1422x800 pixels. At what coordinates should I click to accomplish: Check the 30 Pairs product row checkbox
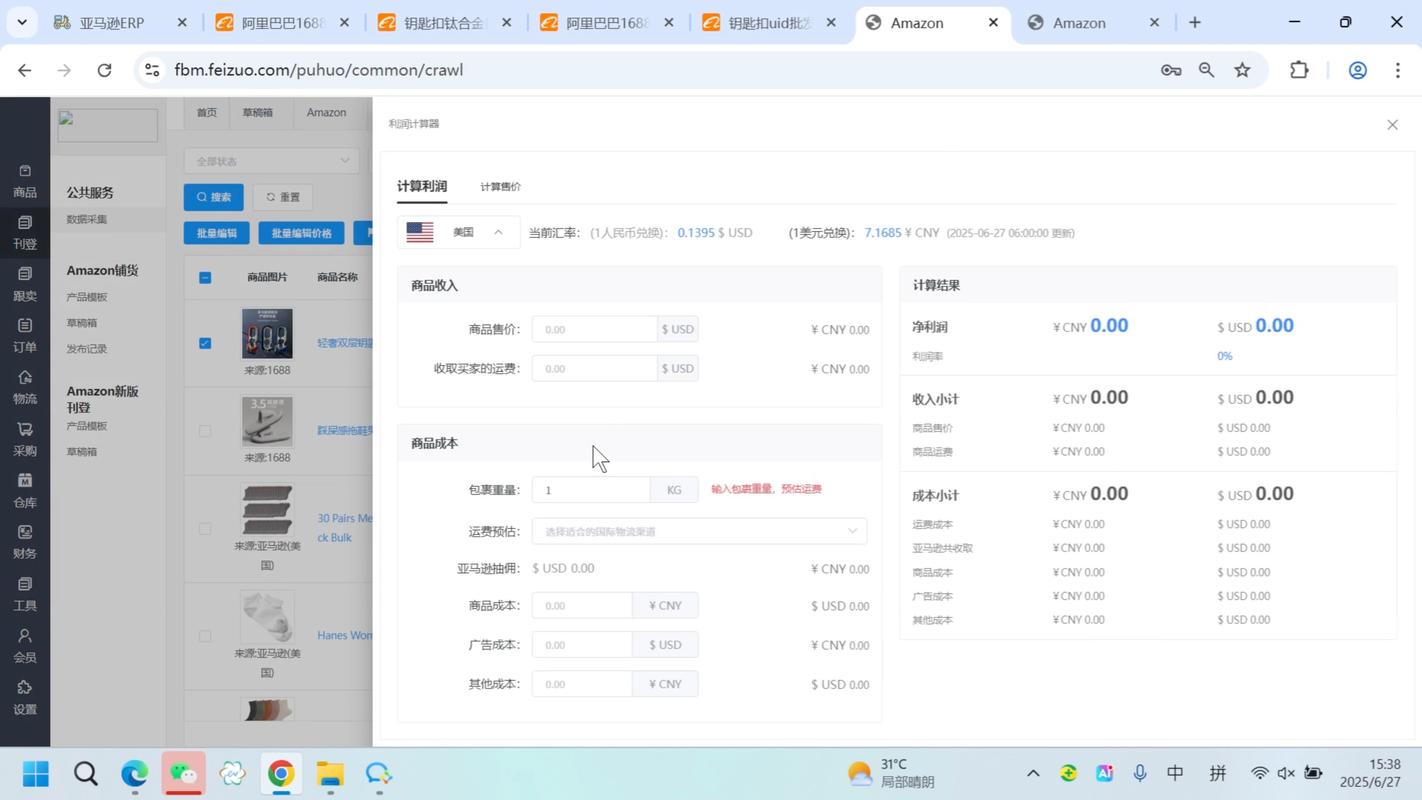(205, 529)
